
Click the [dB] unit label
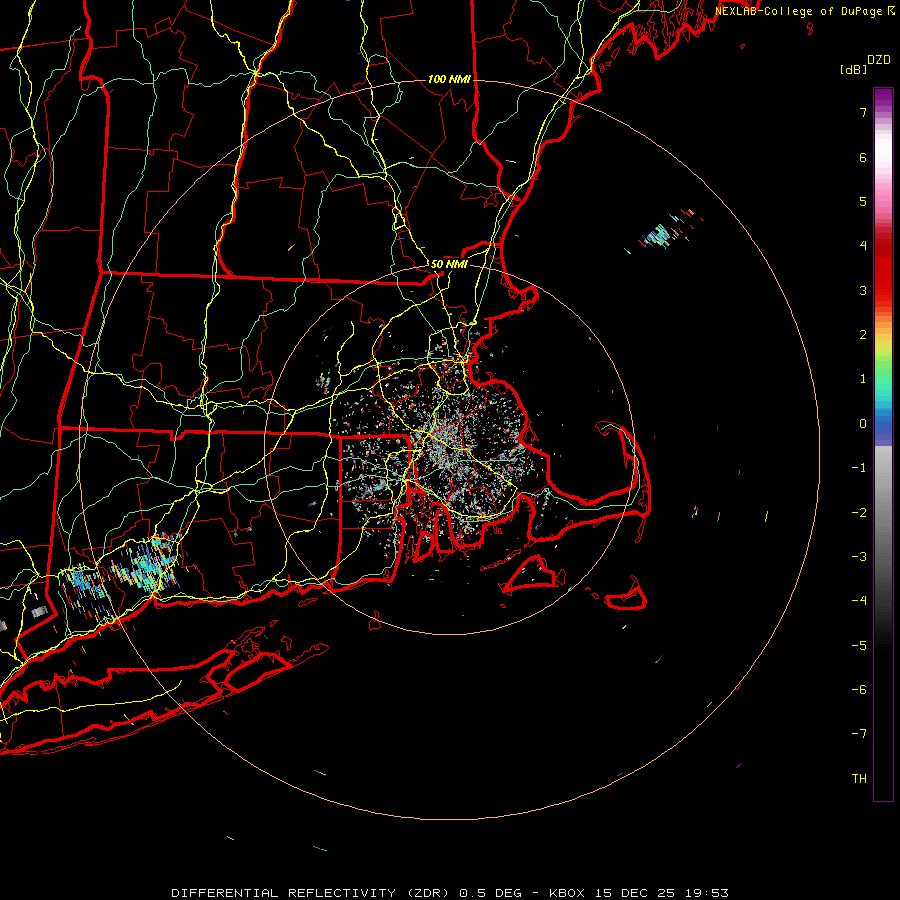click(854, 69)
